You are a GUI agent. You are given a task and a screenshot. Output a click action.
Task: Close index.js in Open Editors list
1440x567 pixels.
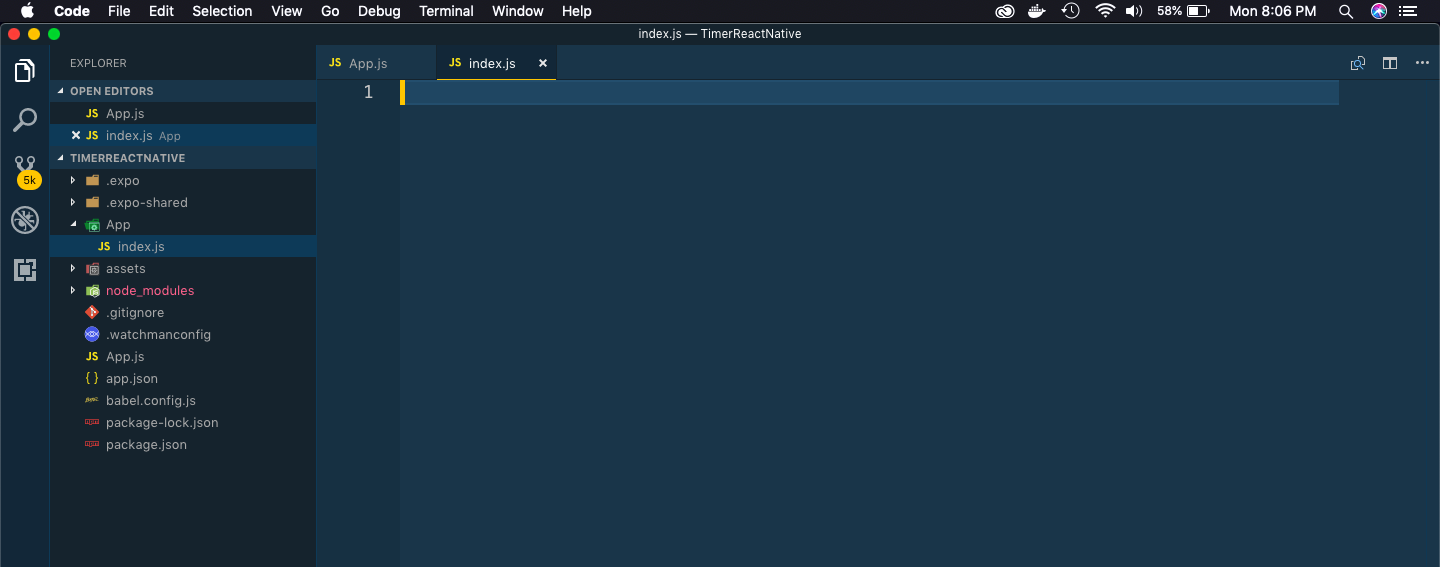(x=76, y=135)
